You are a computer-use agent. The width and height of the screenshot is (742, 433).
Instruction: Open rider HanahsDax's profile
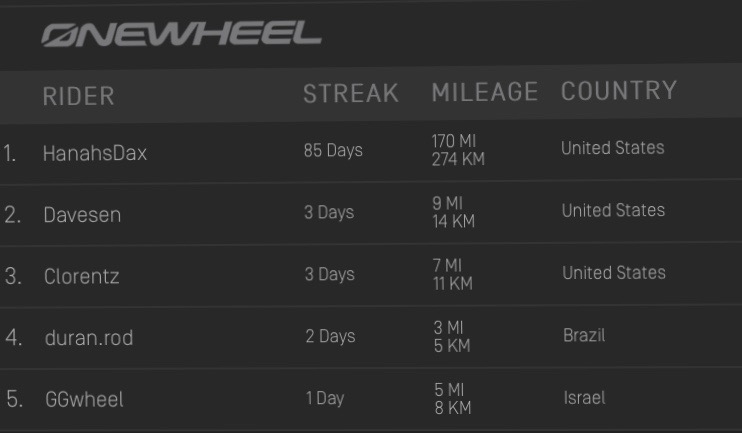click(95, 154)
